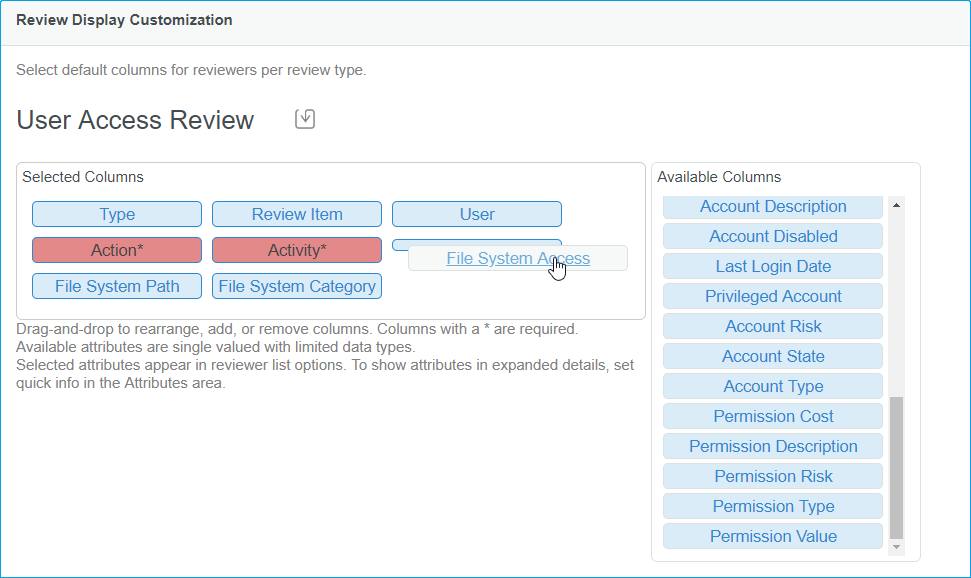Click the Available Columns scroll up arrow
The image size is (971, 578).
pyautogui.click(x=896, y=205)
